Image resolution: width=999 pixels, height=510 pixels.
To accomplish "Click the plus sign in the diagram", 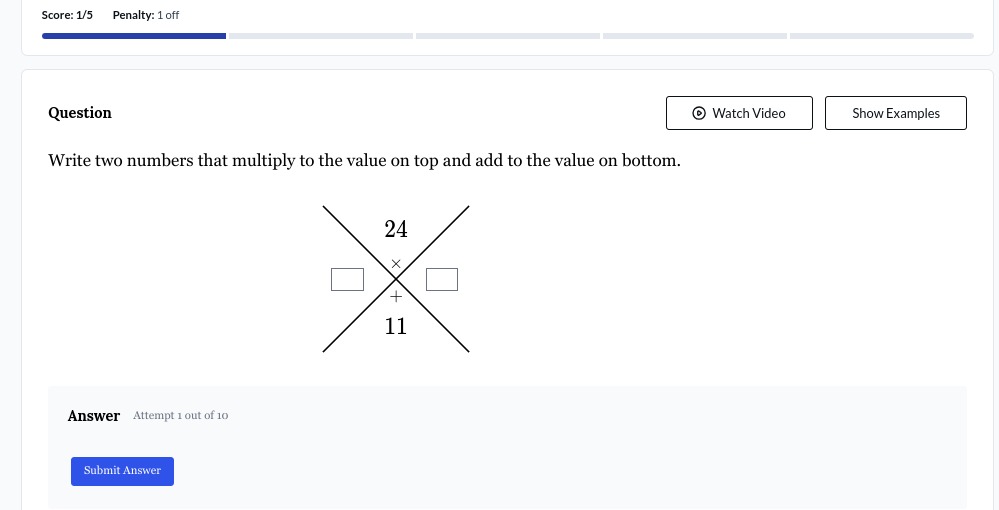I will coord(396,296).
